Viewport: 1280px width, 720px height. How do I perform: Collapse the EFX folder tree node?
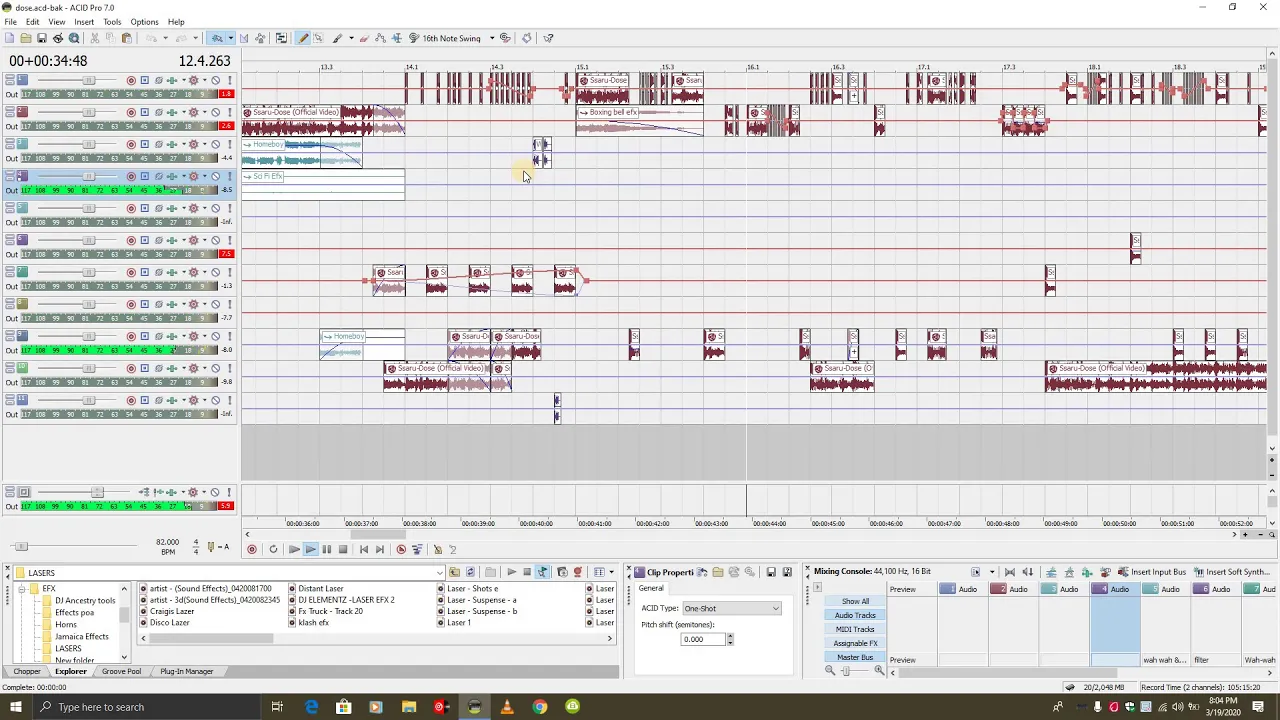(22, 589)
